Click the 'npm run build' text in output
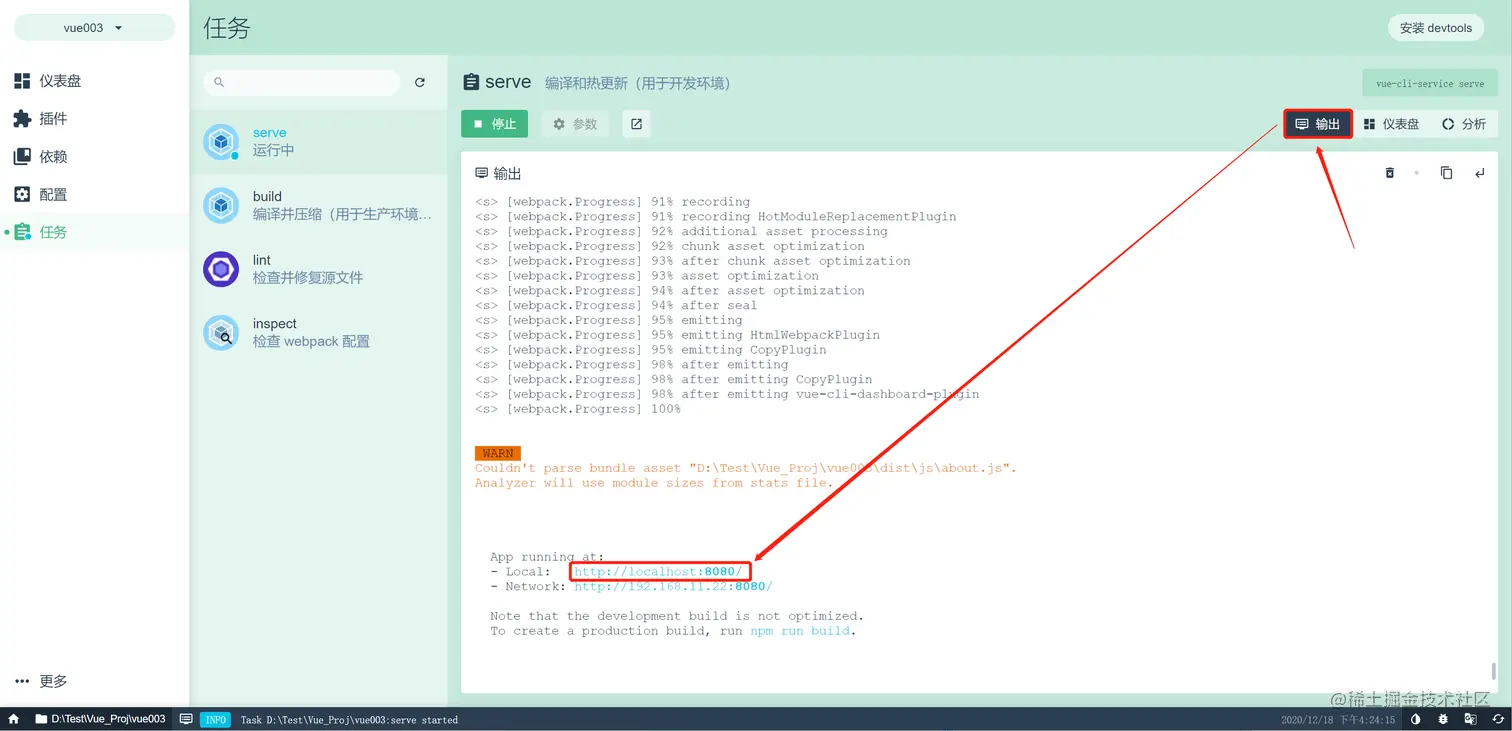 coord(802,631)
